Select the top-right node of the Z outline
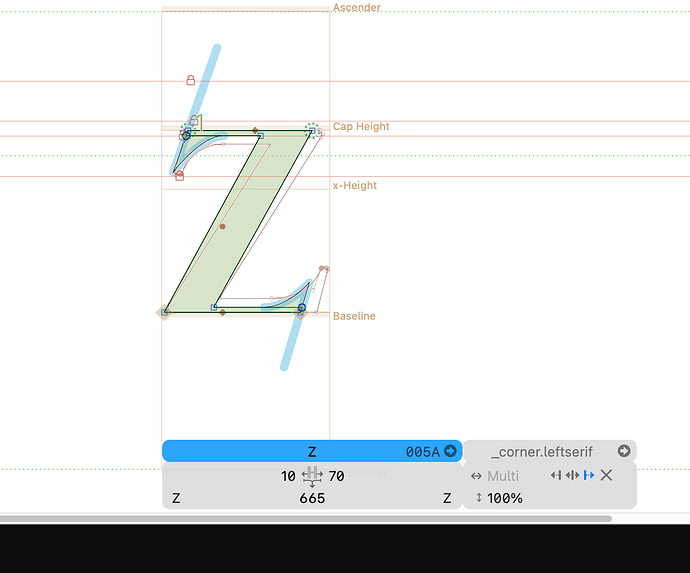 point(312,131)
